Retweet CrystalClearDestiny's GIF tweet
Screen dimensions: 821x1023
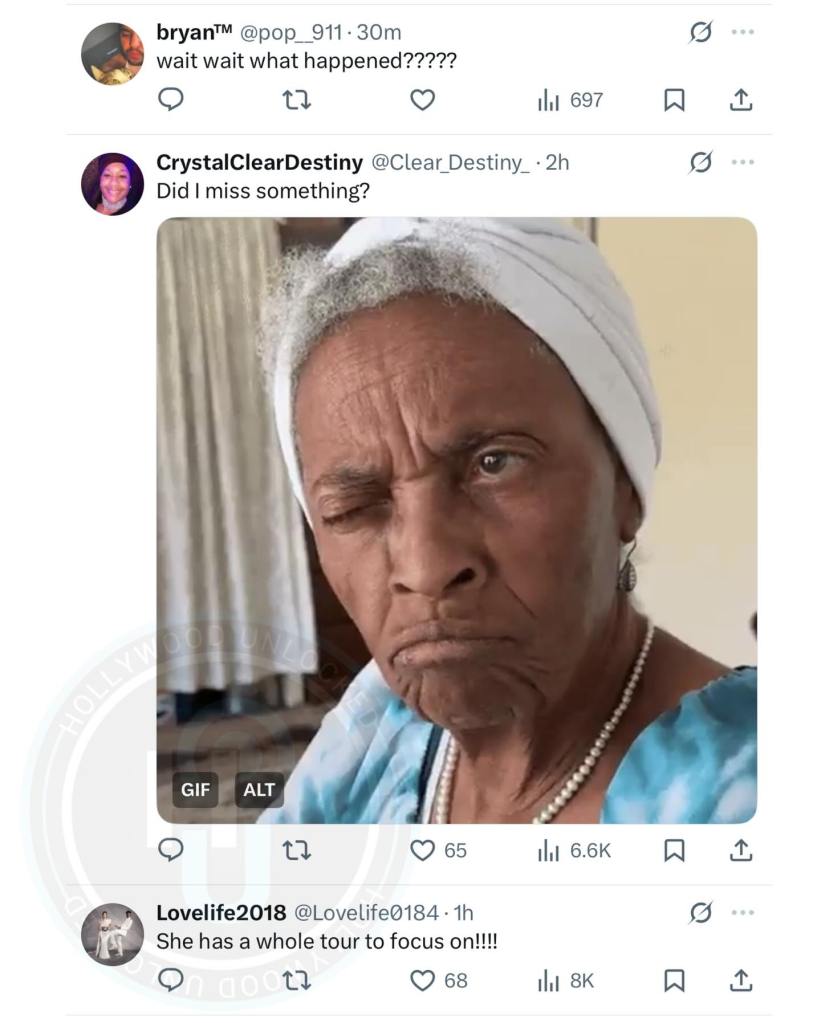tap(297, 850)
